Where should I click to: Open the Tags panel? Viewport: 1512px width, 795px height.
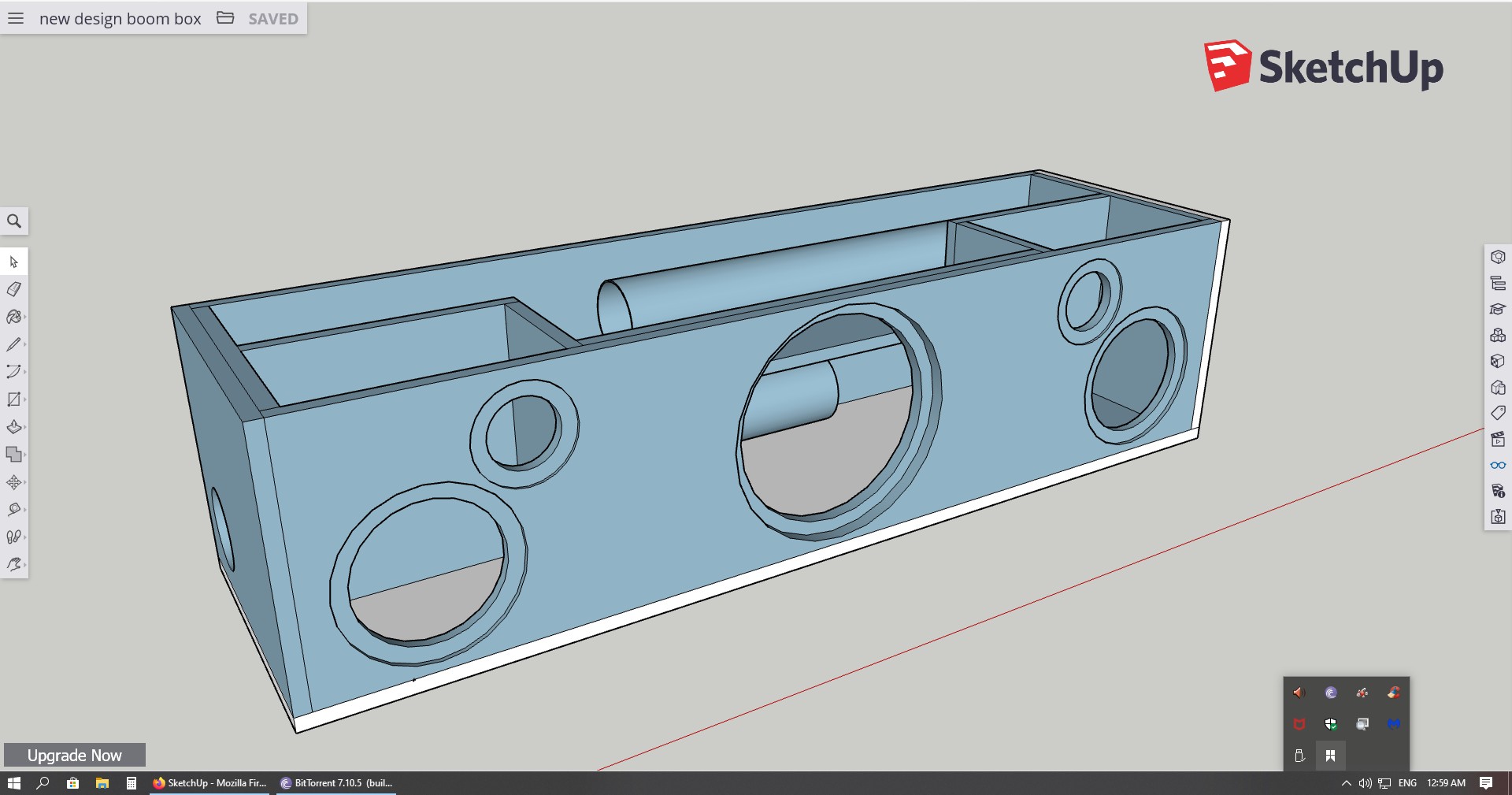click(x=1498, y=413)
